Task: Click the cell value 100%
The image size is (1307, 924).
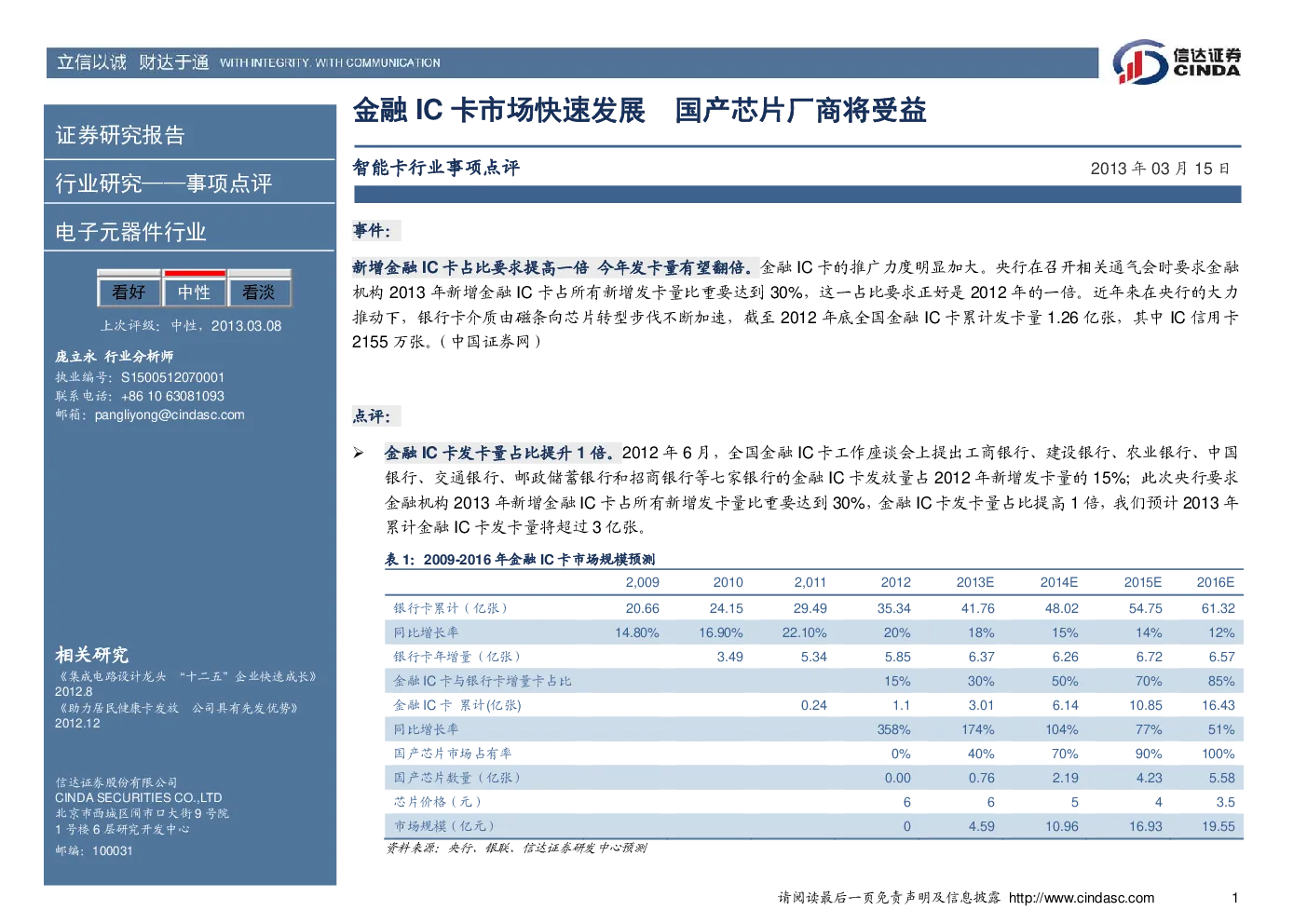Action: [x=1218, y=754]
